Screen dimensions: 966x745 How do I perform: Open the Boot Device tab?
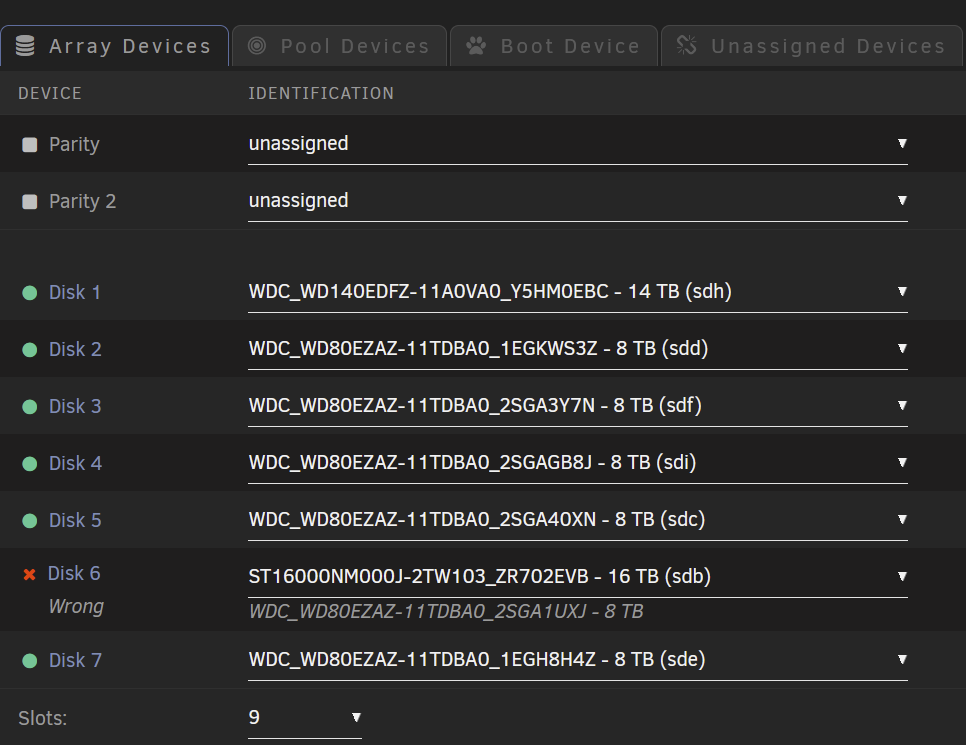(554, 46)
